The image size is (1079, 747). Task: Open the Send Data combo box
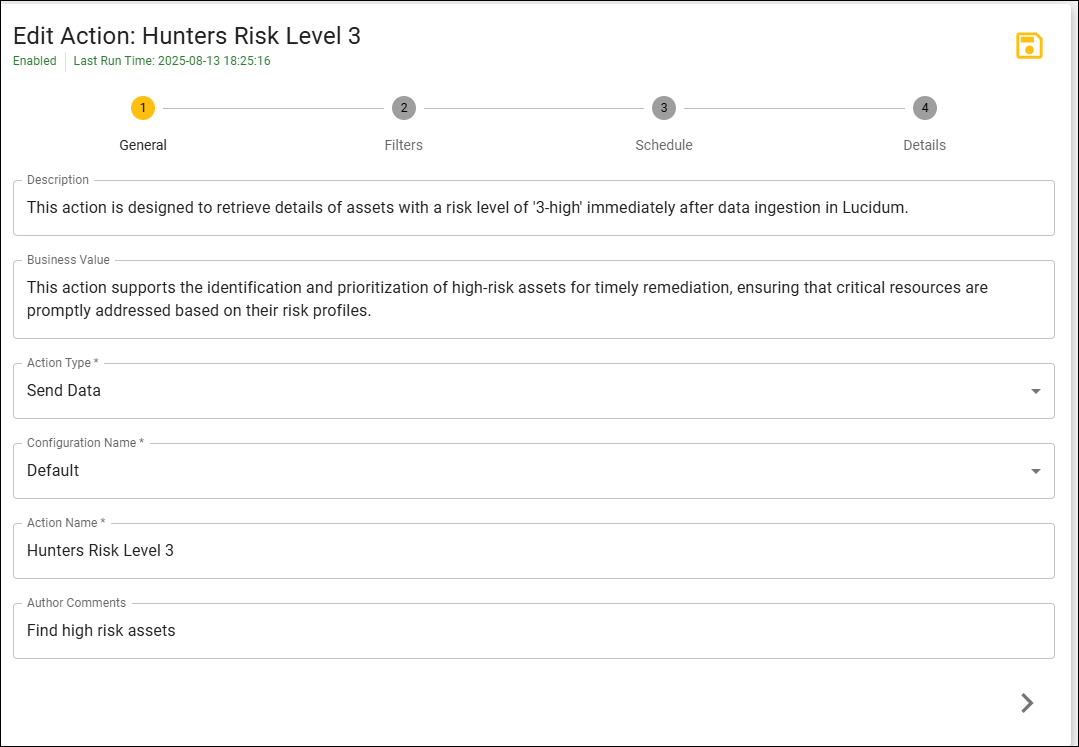[534, 391]
